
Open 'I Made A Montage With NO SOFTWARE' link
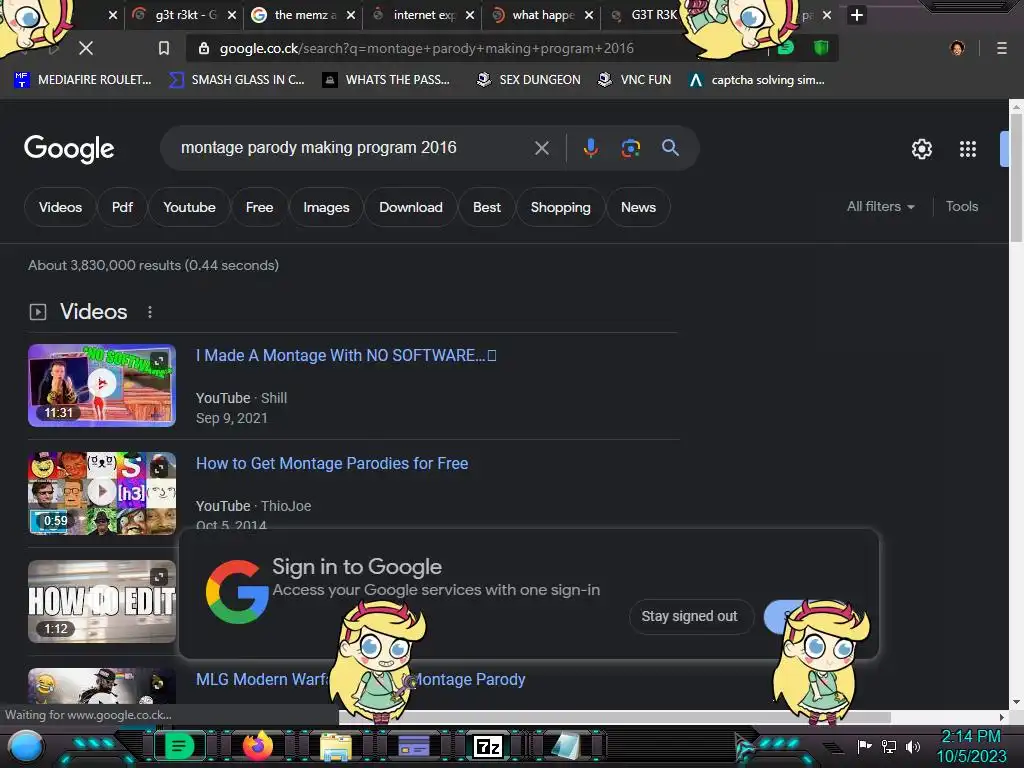click(x=346, y=355)
